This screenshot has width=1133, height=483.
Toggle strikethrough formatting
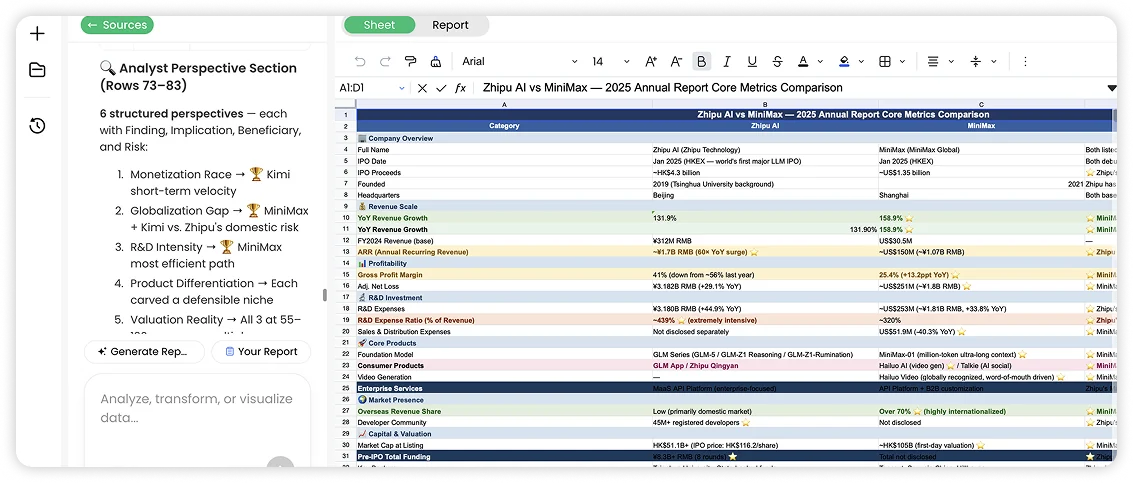click(777, 61)
